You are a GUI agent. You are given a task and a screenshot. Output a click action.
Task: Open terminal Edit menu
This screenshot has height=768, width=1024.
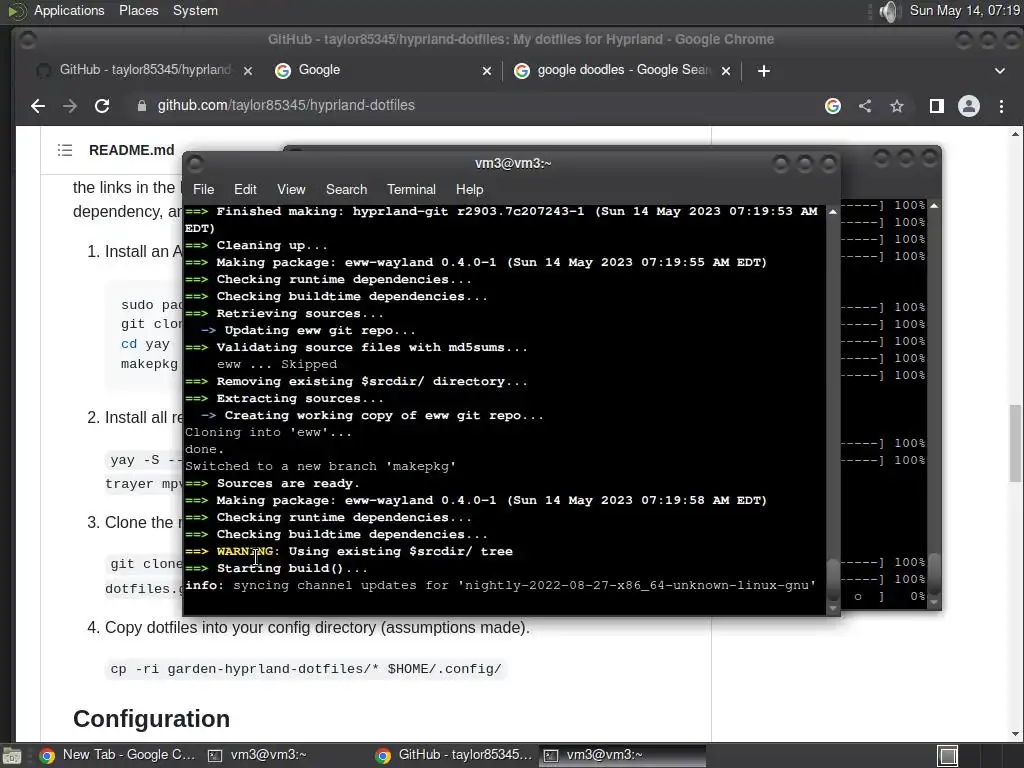(245, 189)
